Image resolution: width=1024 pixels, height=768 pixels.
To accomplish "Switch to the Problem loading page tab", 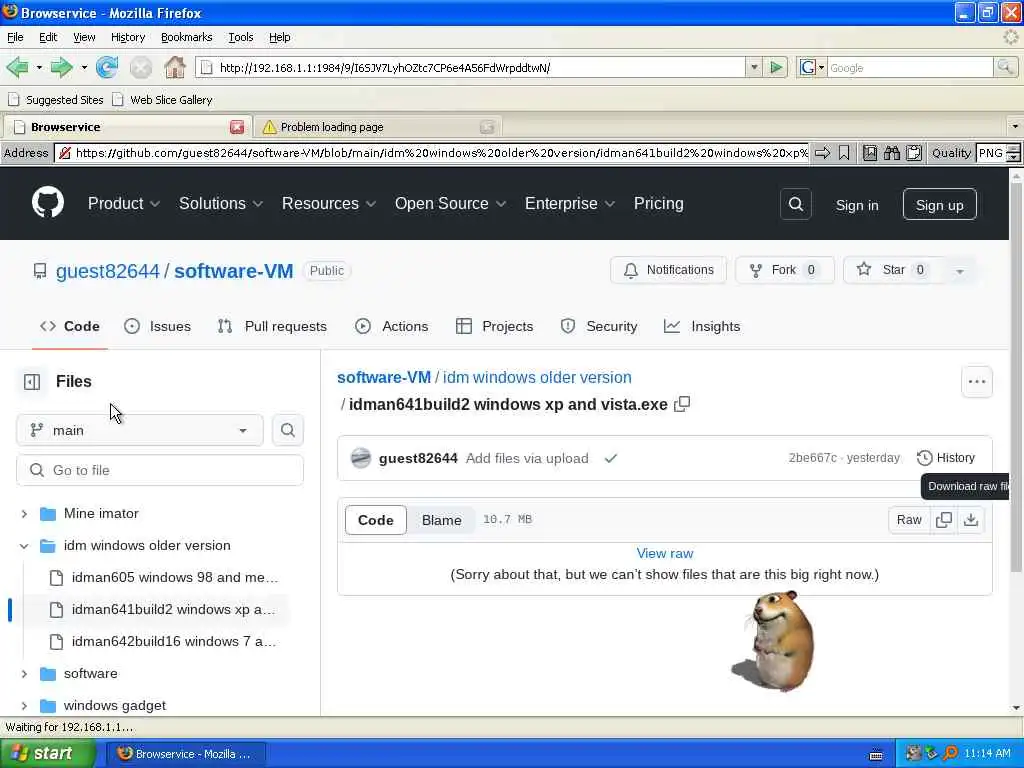I will point(377,127).
